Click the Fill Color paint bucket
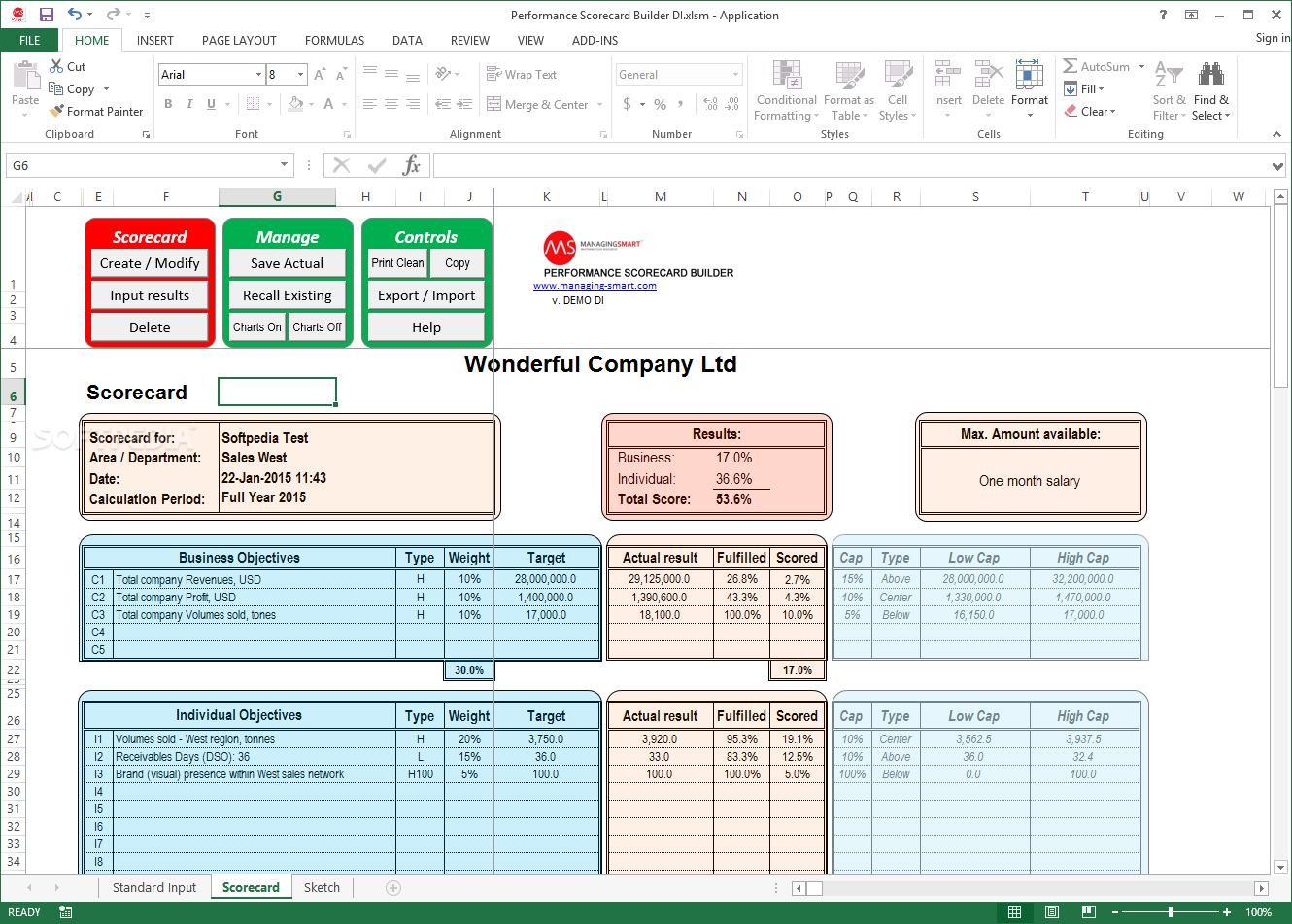 [x=296, y=104]
